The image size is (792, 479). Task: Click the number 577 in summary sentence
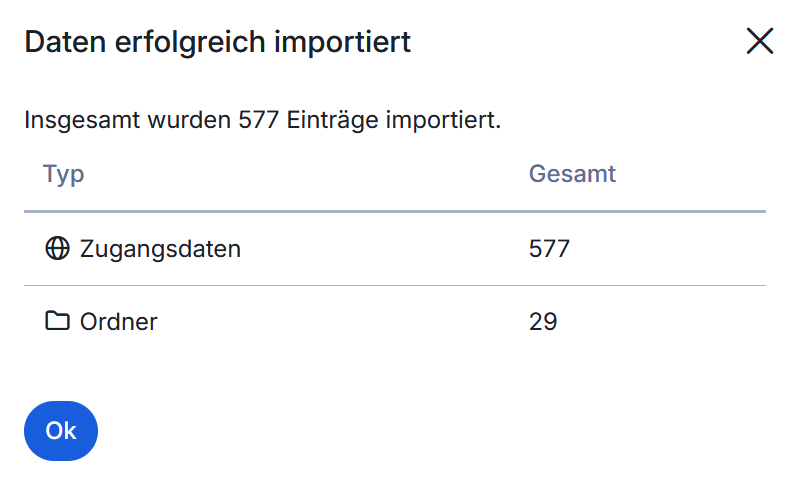[260, 122]
